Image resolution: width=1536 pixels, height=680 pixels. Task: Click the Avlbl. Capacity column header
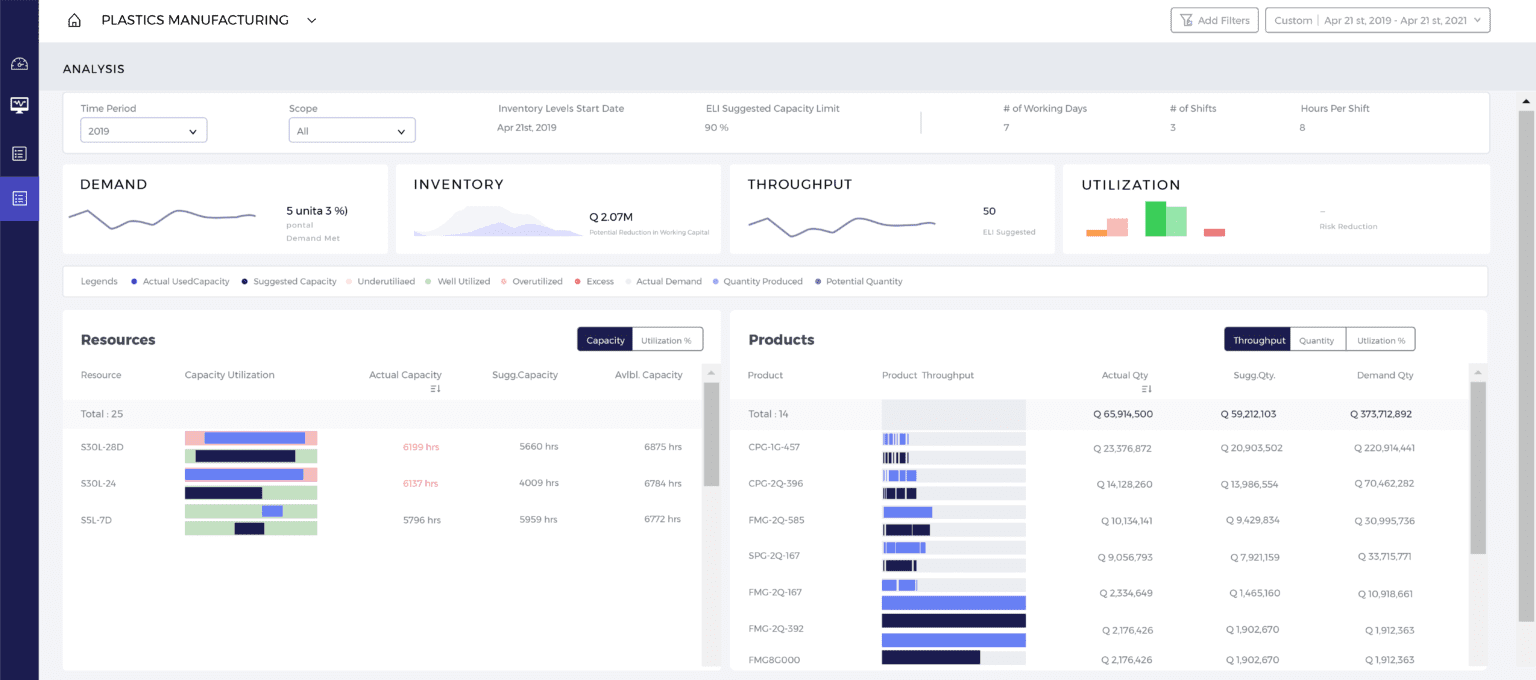[648, 375]
